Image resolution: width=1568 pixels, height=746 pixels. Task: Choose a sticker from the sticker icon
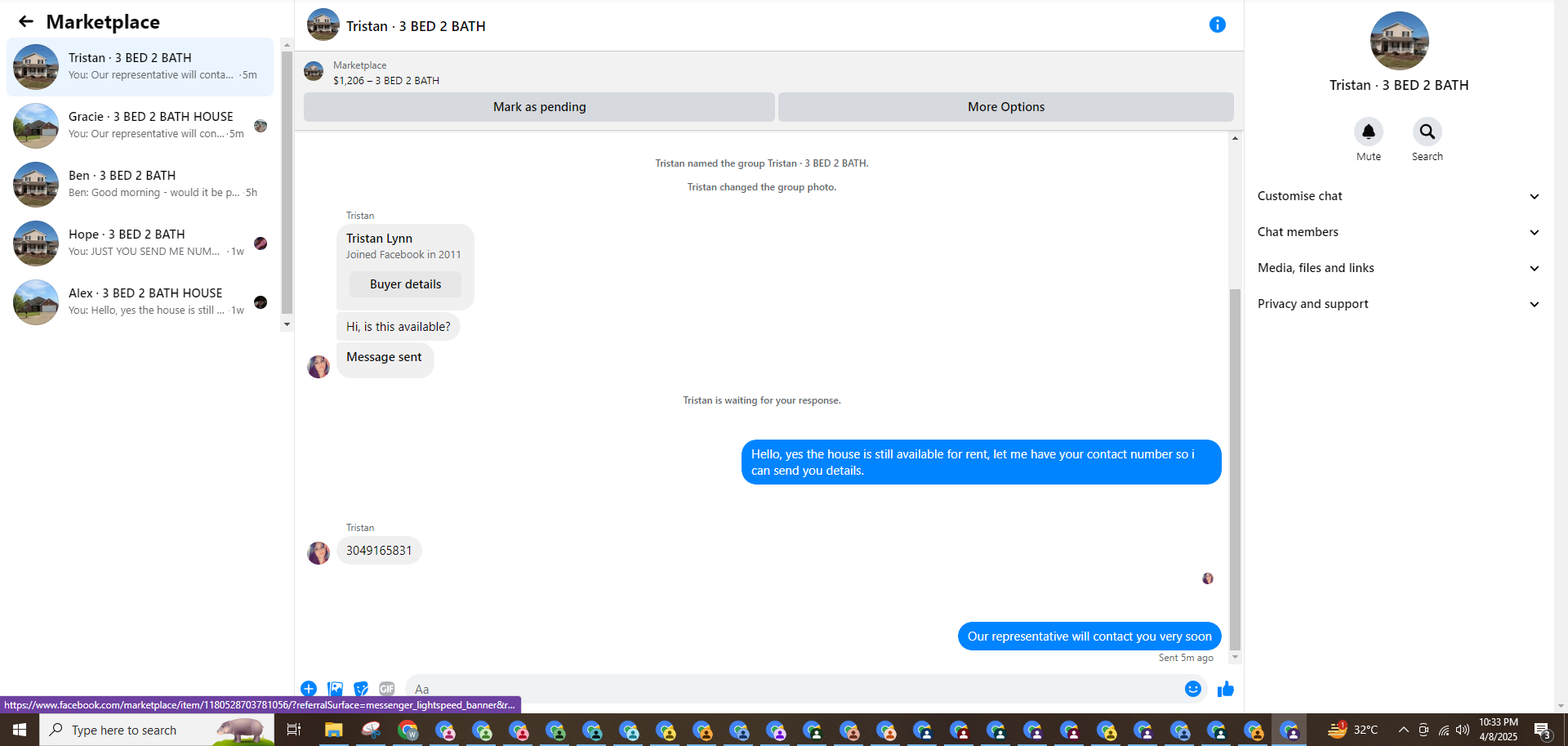(361, 689)
